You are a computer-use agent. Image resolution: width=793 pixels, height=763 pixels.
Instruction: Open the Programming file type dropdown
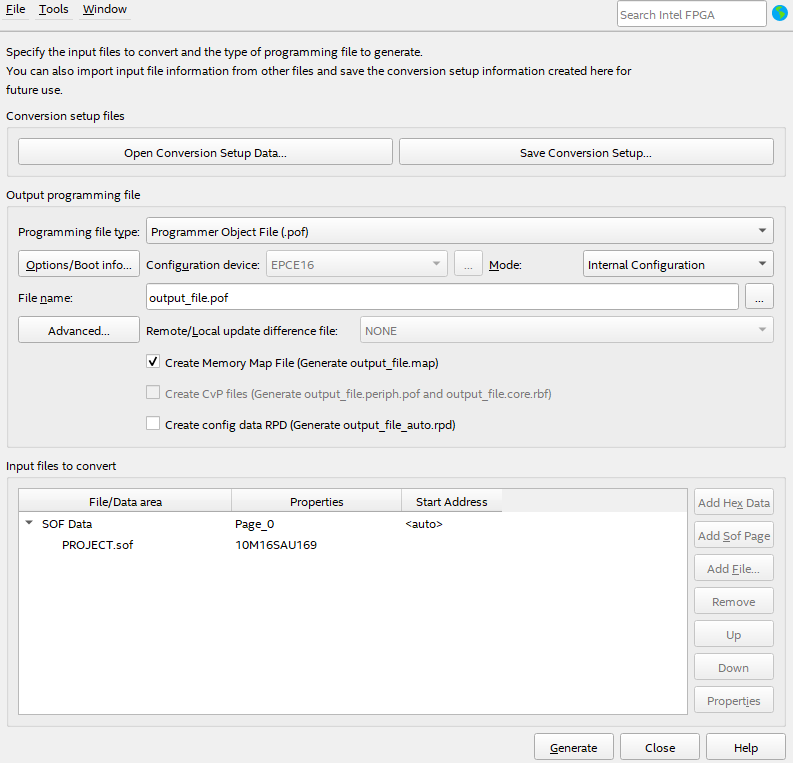(x=459, y=231)
